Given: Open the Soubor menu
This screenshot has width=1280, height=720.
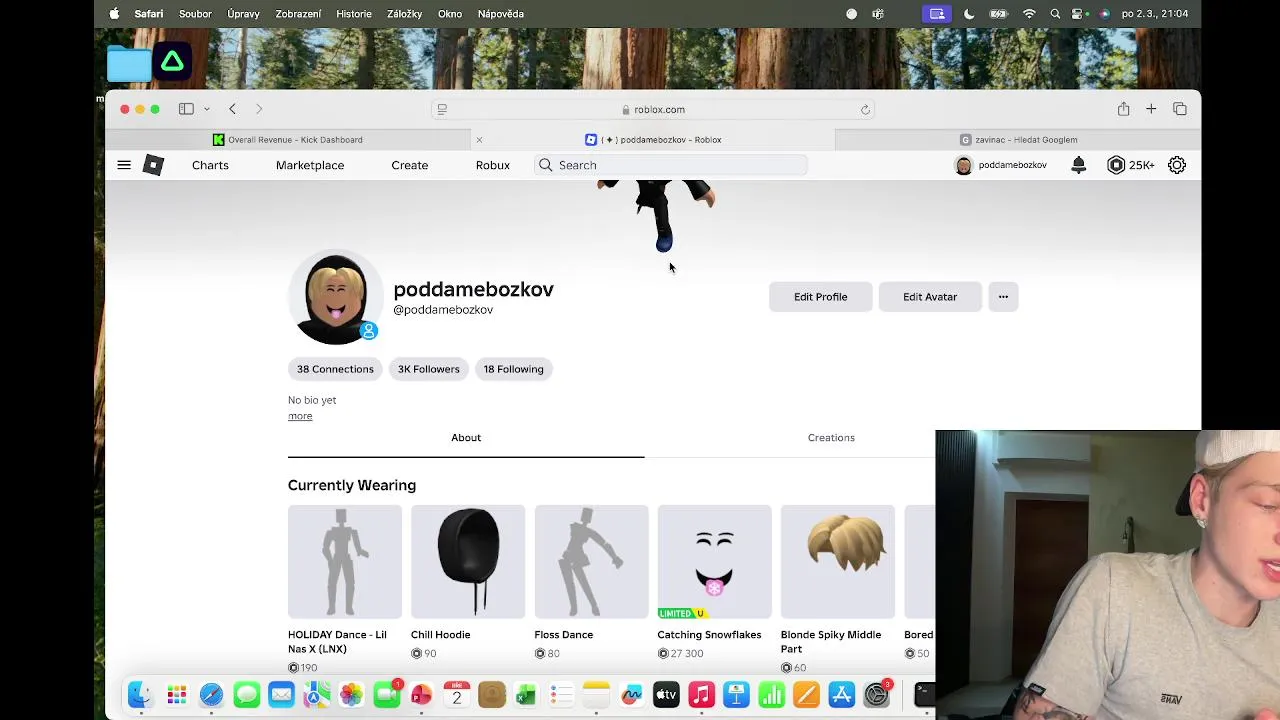Looking at the screenshot, I should click(195, 14).
